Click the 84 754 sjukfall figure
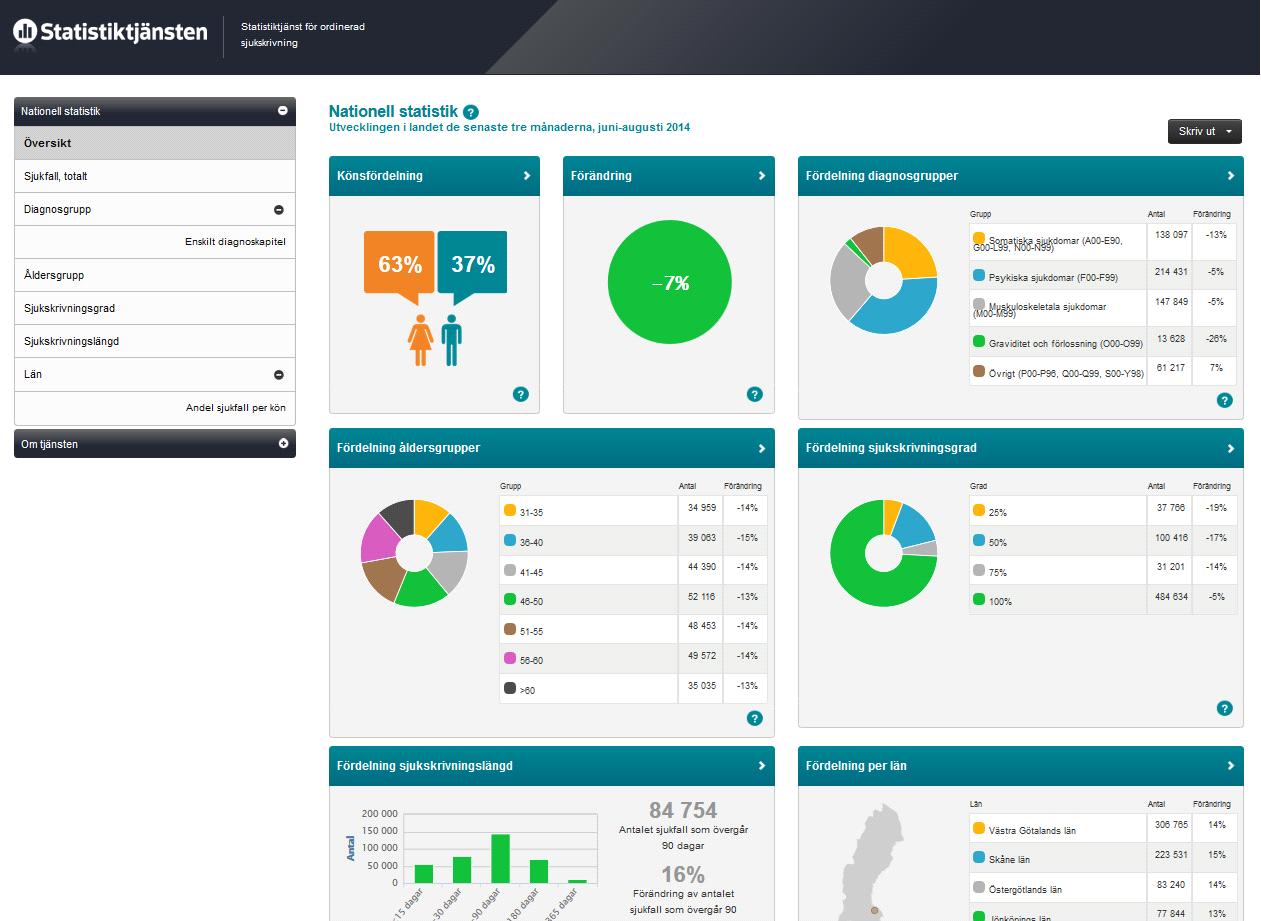Viewport: 1261px width, 921px height. [x=683, y=810]
